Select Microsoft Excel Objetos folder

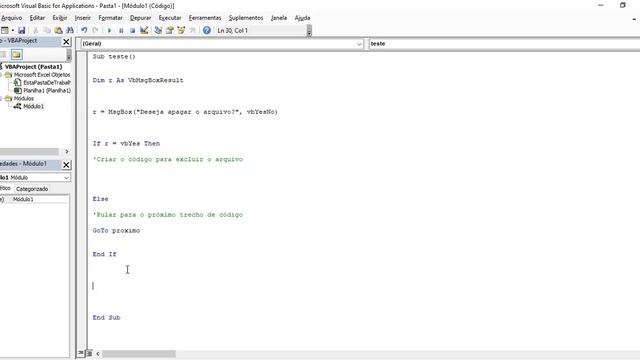tap(42, 75)
